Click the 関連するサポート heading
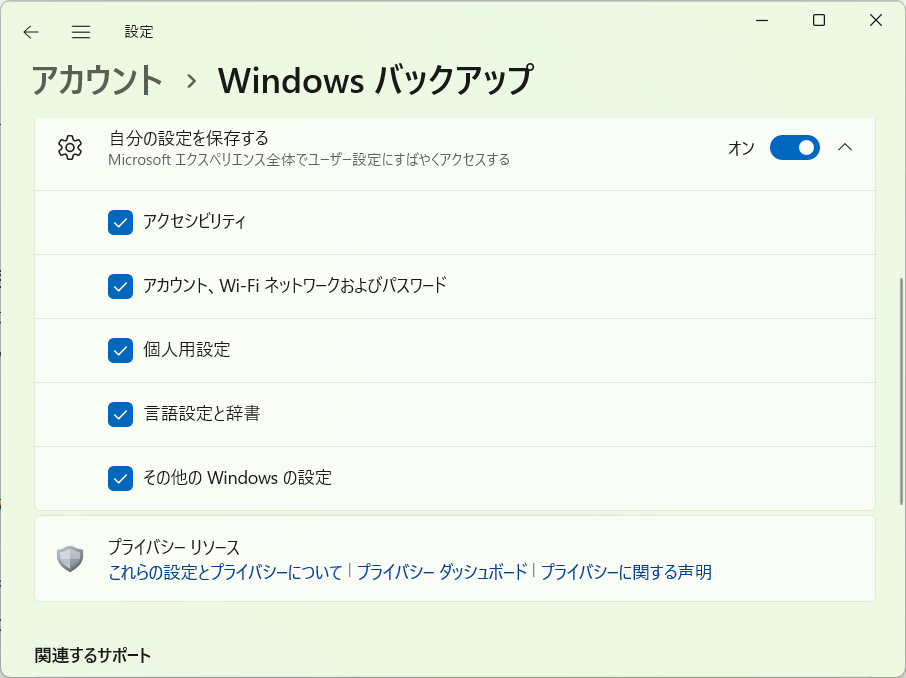The height and width of the screenshot is (678, 906). click(92, 655)
